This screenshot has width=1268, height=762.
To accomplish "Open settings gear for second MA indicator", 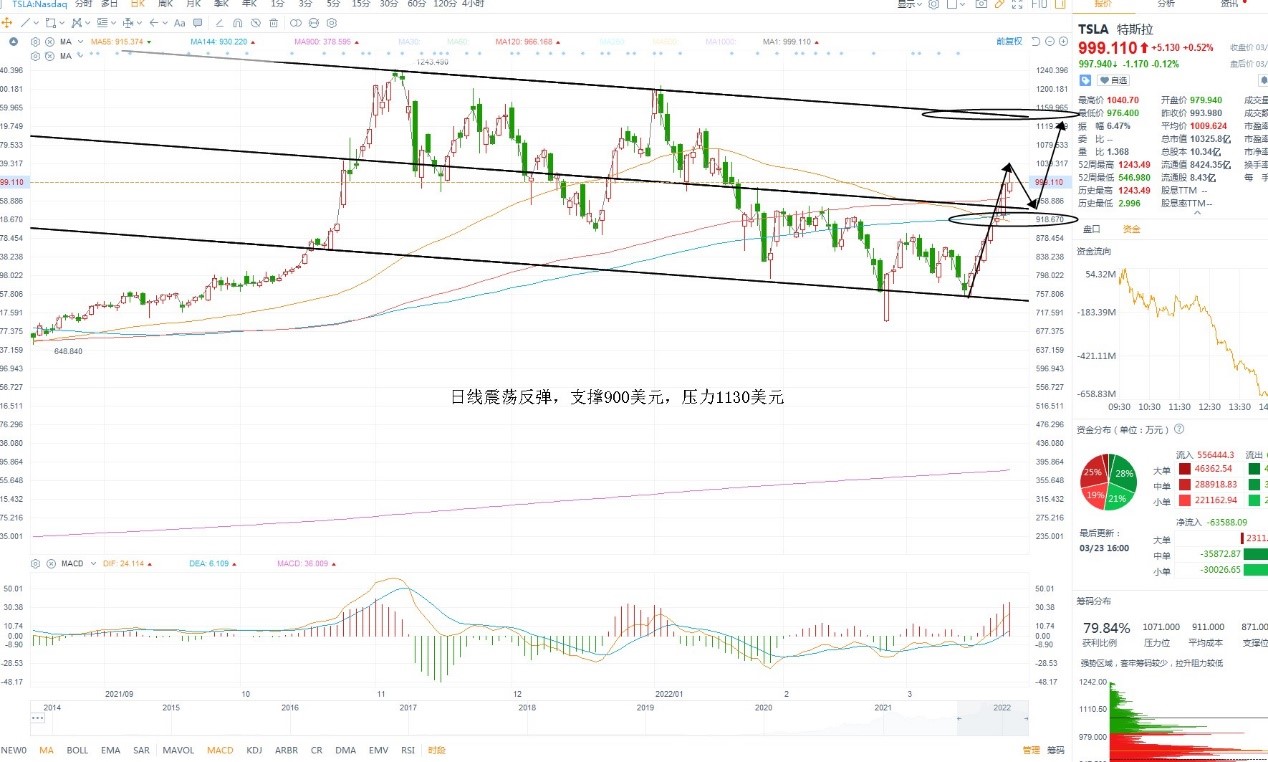I will [x=35, y=56].
